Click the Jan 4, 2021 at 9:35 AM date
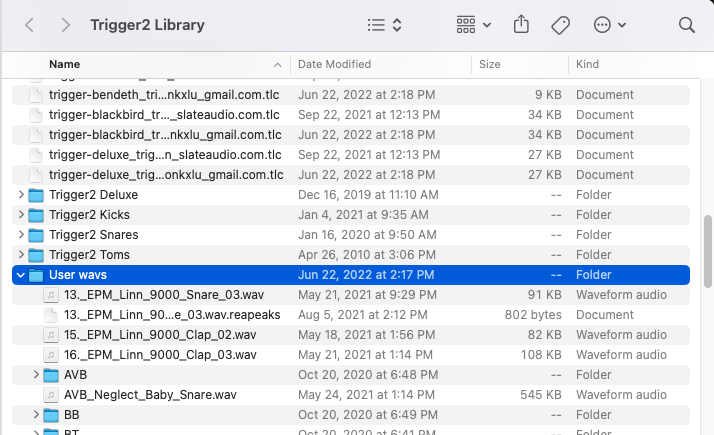 363,215
